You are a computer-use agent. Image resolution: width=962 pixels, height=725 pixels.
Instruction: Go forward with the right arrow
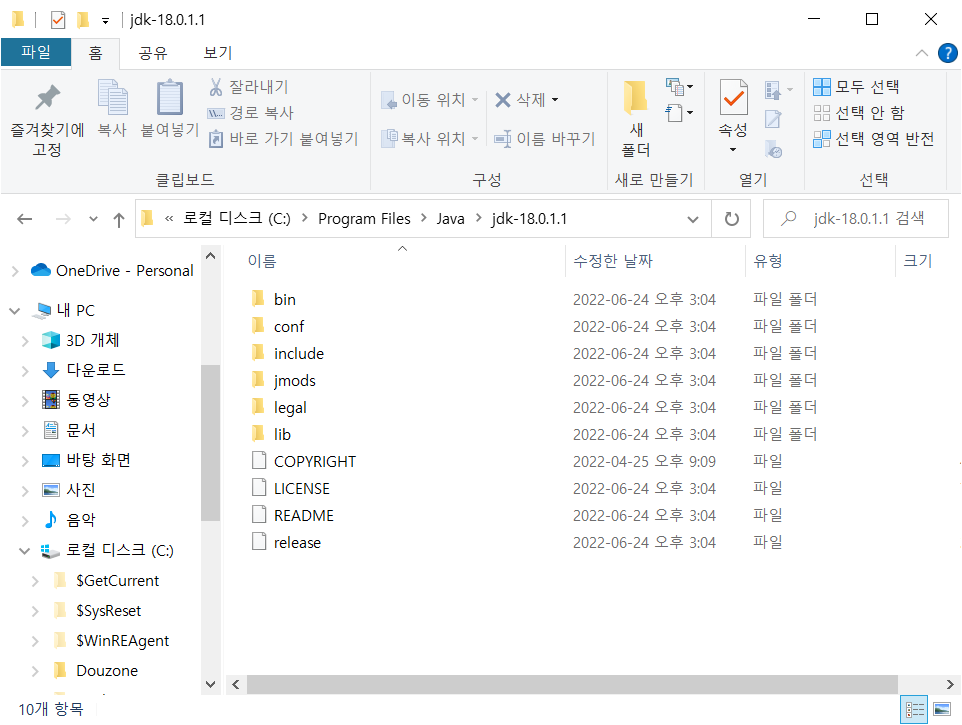point(63,219)
